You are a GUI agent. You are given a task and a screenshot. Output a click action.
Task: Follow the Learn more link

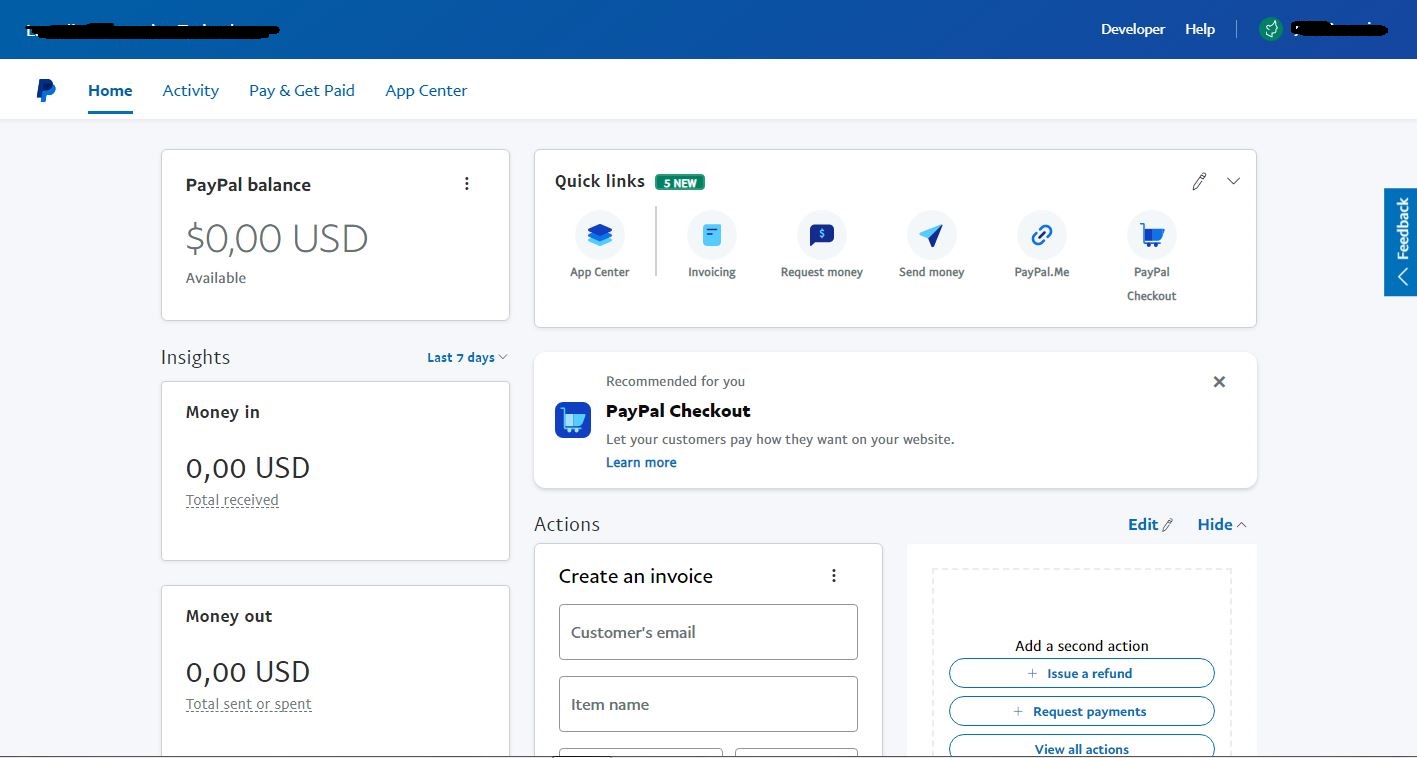[641, 462]
